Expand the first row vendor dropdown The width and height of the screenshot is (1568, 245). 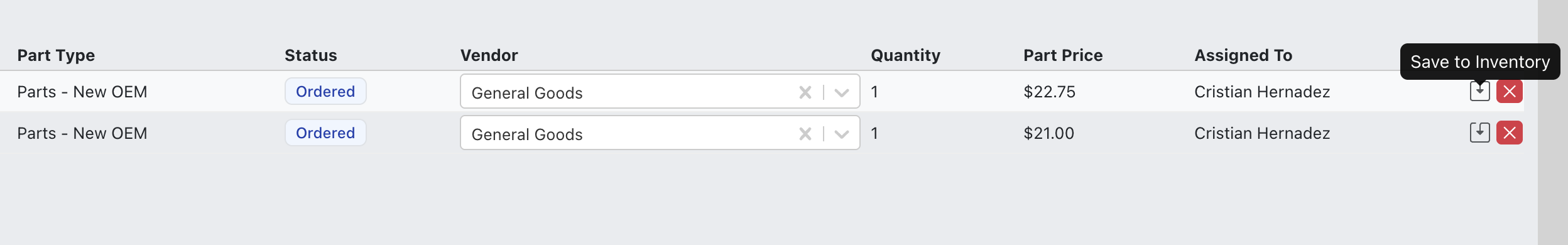[842, 92]
